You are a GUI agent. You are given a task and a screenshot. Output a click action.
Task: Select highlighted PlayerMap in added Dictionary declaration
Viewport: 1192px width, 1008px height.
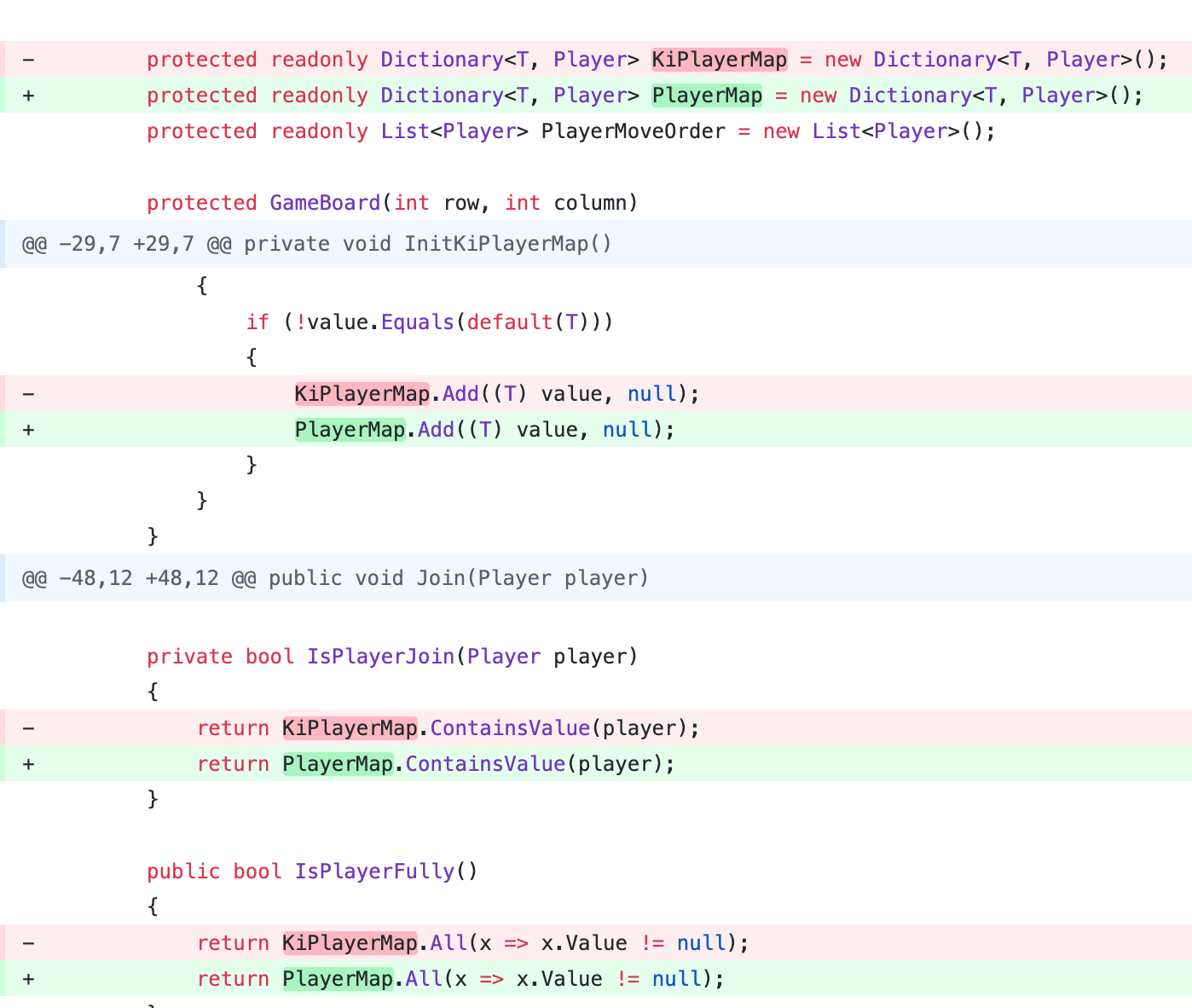[x=707, y=96]
